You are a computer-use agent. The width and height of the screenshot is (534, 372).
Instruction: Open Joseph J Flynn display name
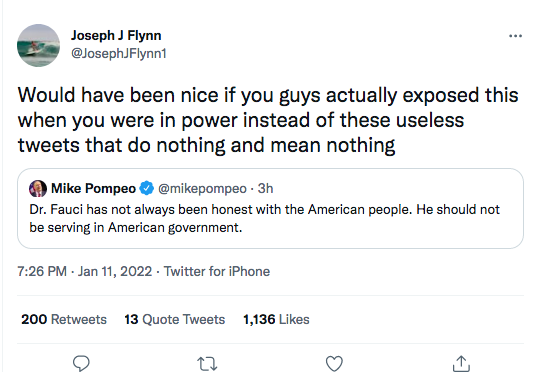coord(116,35)
